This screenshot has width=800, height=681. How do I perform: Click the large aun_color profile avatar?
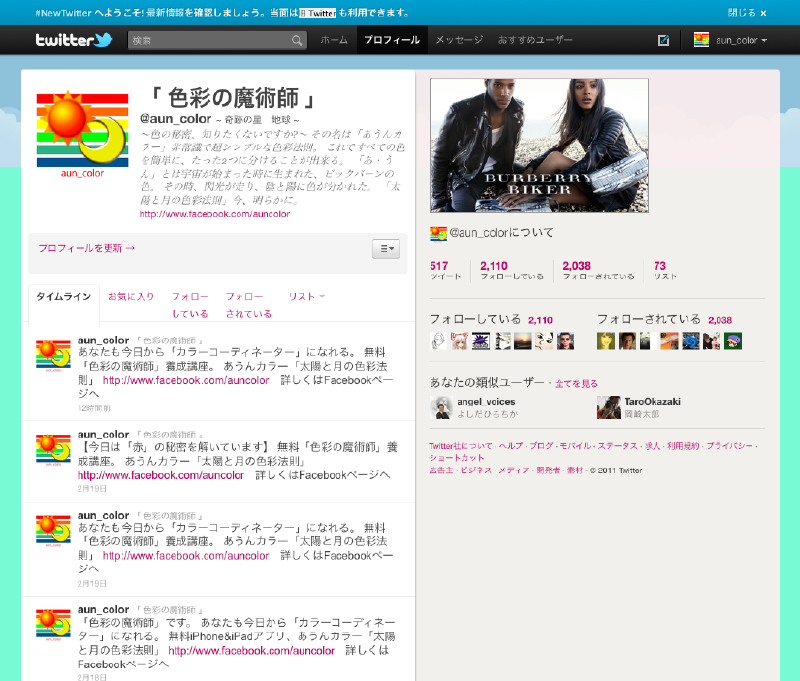[x=82, y=128]
